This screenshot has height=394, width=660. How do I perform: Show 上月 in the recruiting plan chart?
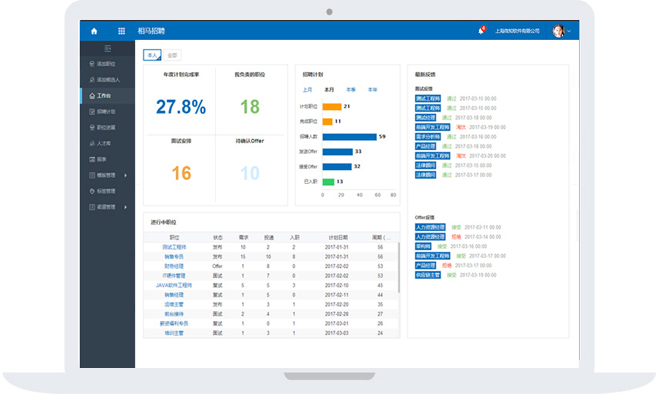(307, 90)
